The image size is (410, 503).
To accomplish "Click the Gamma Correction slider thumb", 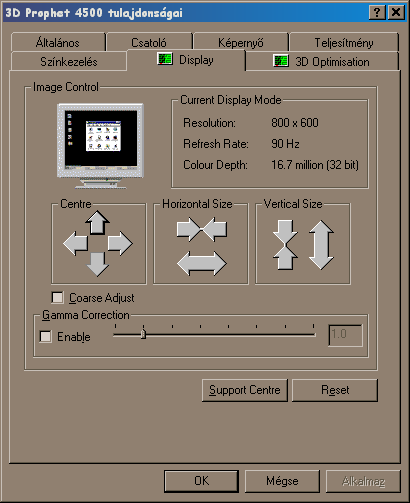I will [x=143, y=334].
